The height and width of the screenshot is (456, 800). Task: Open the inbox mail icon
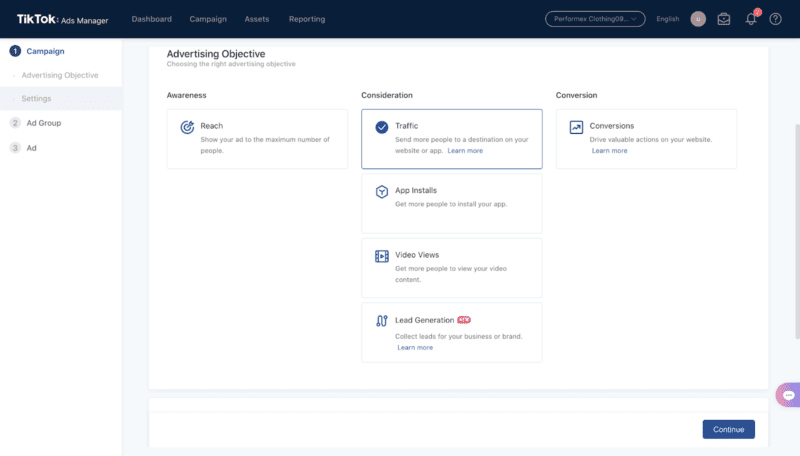[724, 19]
